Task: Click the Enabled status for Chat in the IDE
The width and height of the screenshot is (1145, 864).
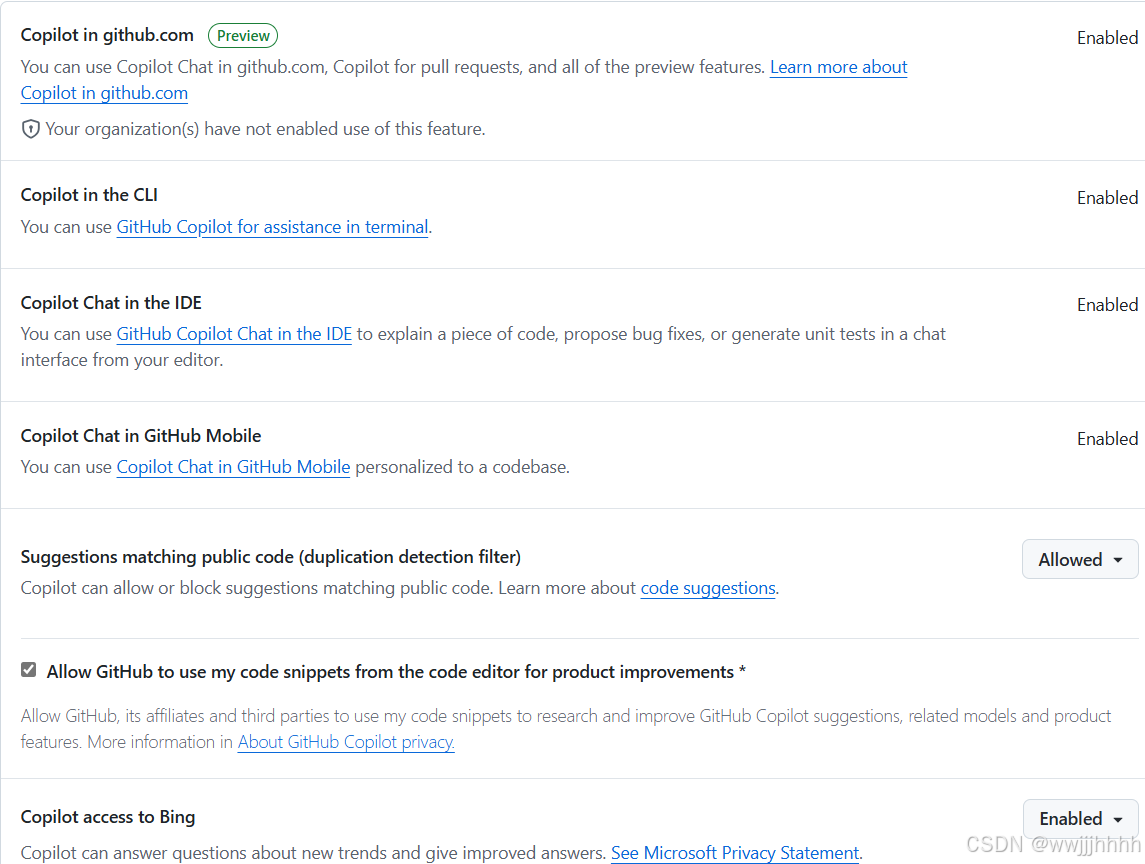Action: click(1108, 305)
